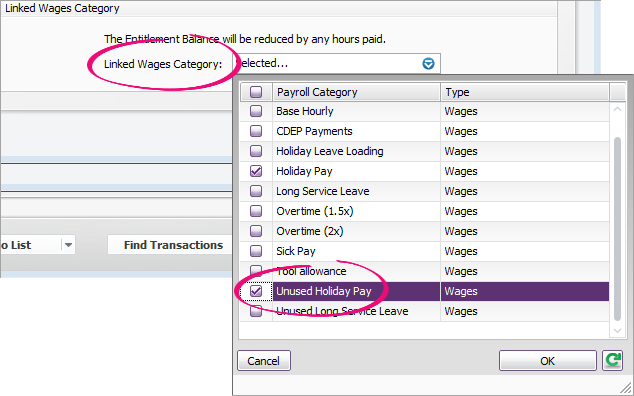Open the List button dropdown arrow
Screen dimensions: 634x396
[x=68, y=245]
